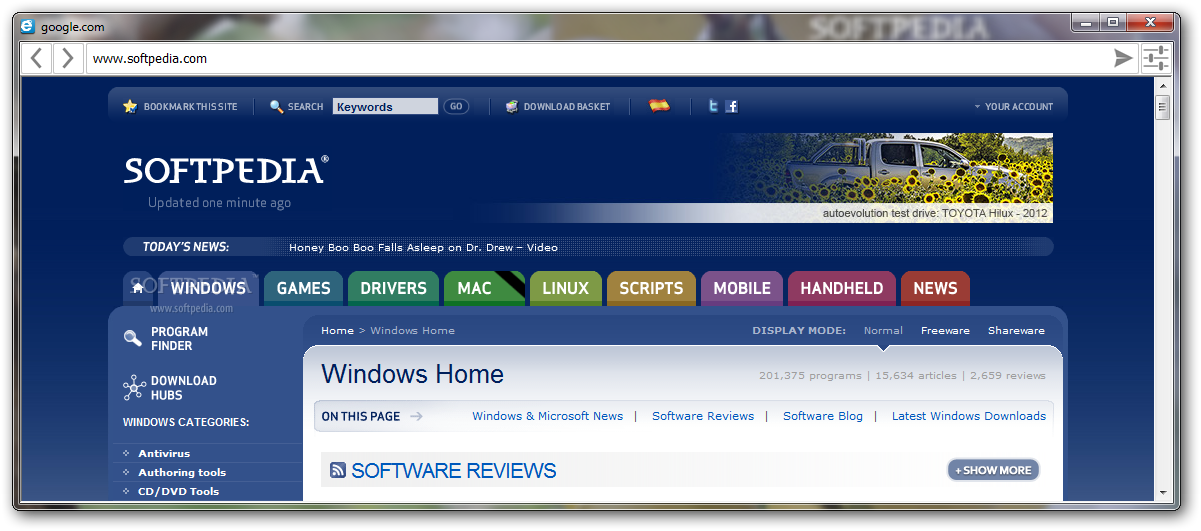Click the vertical scrollbar thumb
The height and width of the screenshot is (531, 1201).
[1162, 108]
